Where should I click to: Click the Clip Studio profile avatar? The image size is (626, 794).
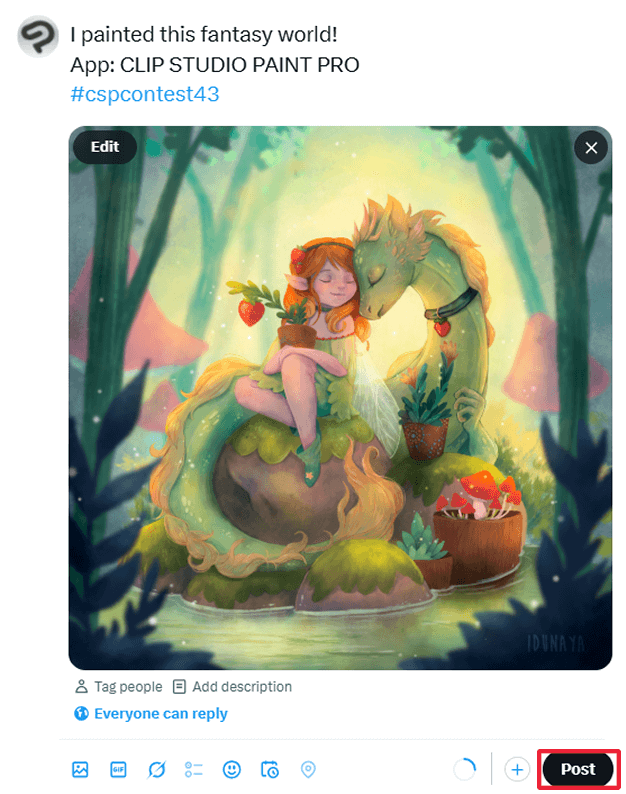tap(38, 38)
